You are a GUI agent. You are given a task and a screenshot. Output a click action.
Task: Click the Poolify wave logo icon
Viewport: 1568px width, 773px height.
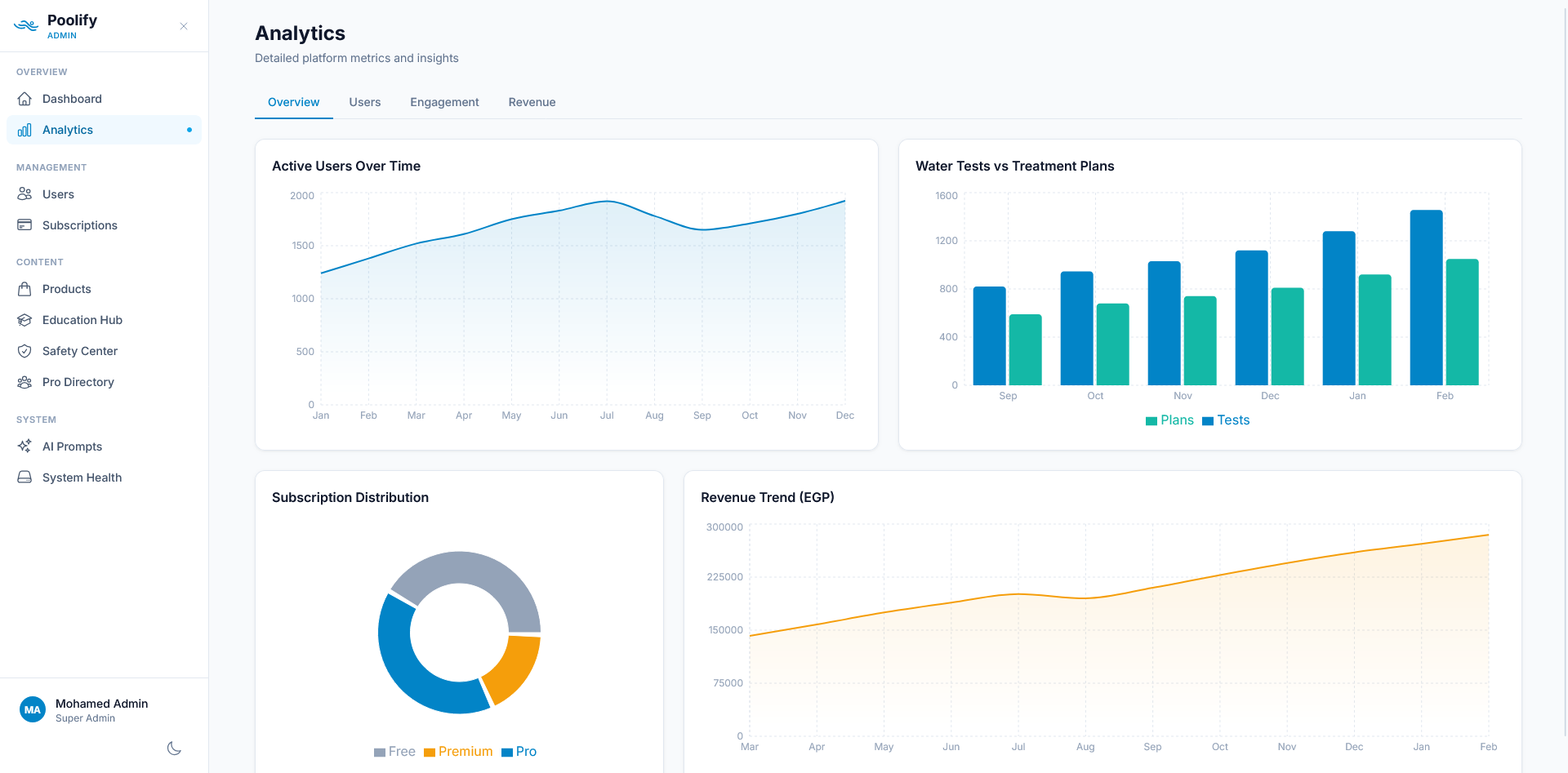[26, 25]
